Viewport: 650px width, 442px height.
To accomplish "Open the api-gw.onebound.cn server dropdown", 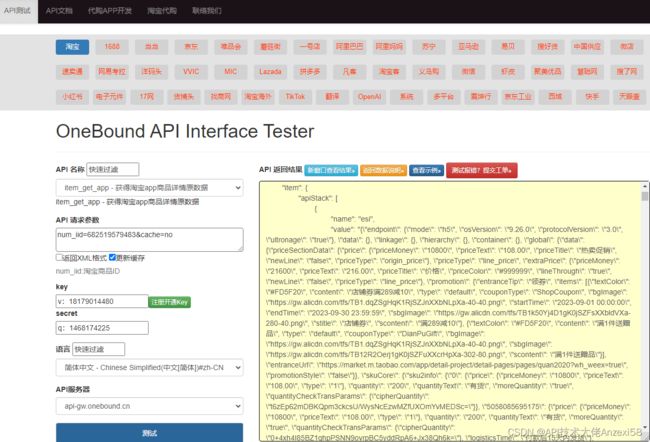I will (149, 406).
